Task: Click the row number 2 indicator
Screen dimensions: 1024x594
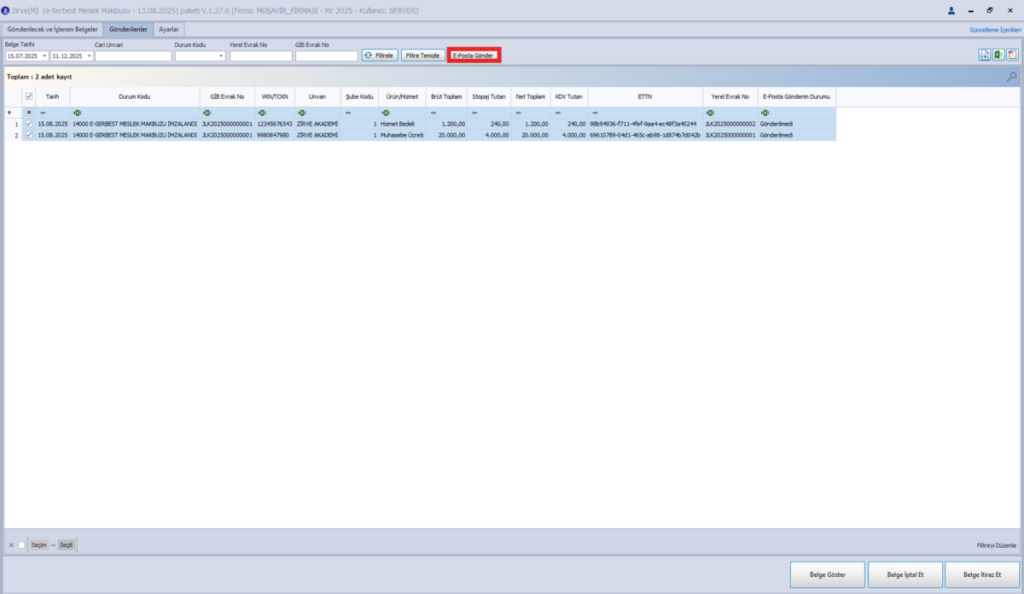Action: pos(14,135)
